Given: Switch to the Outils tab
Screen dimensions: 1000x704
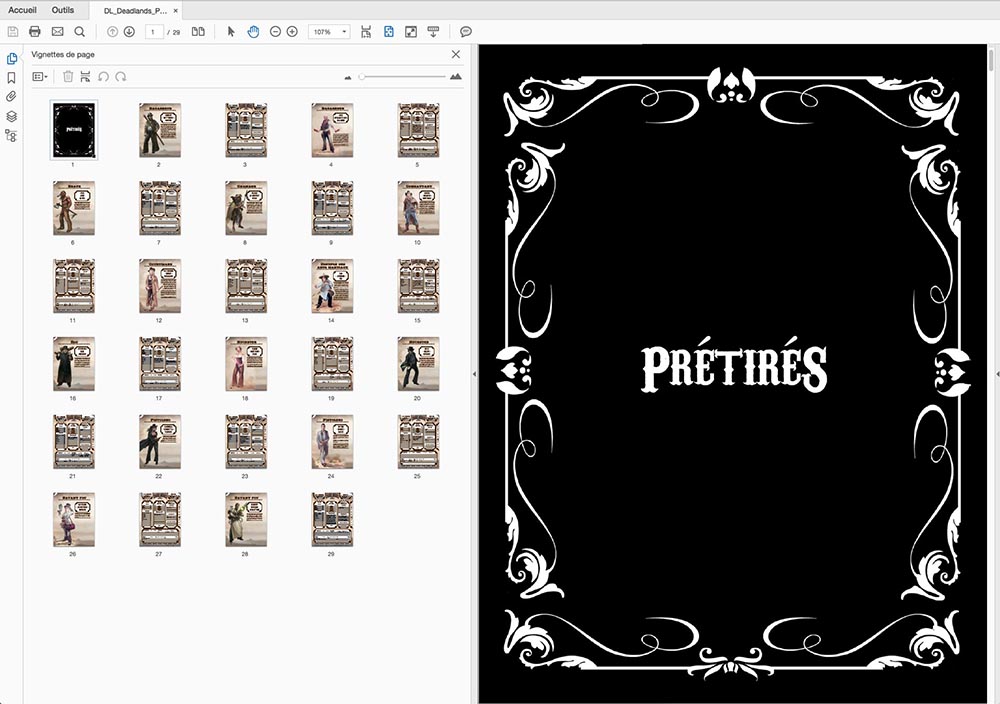Looking at the screenshot, I should pos(63,9).
